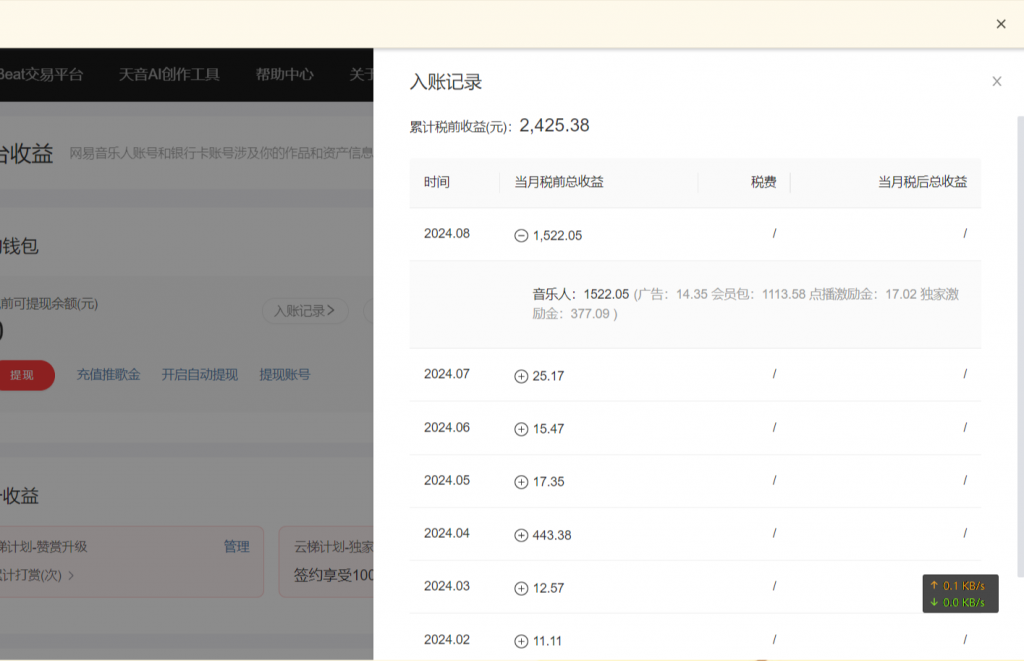Select 天音AI创作工具 in the navigation bar
Screen dimensions: 1024x661
[x=169, y=75]
